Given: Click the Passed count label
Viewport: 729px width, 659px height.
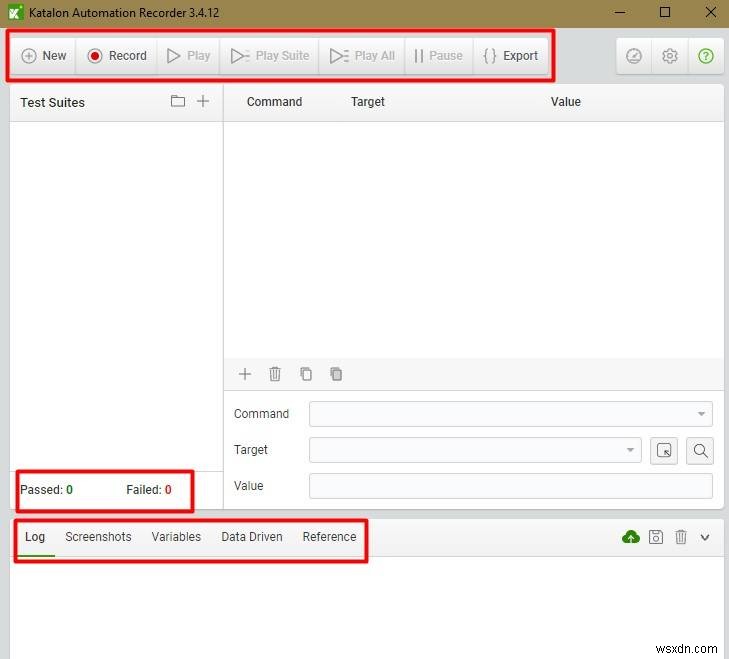Looking at the screenshot, I should 46,490.
